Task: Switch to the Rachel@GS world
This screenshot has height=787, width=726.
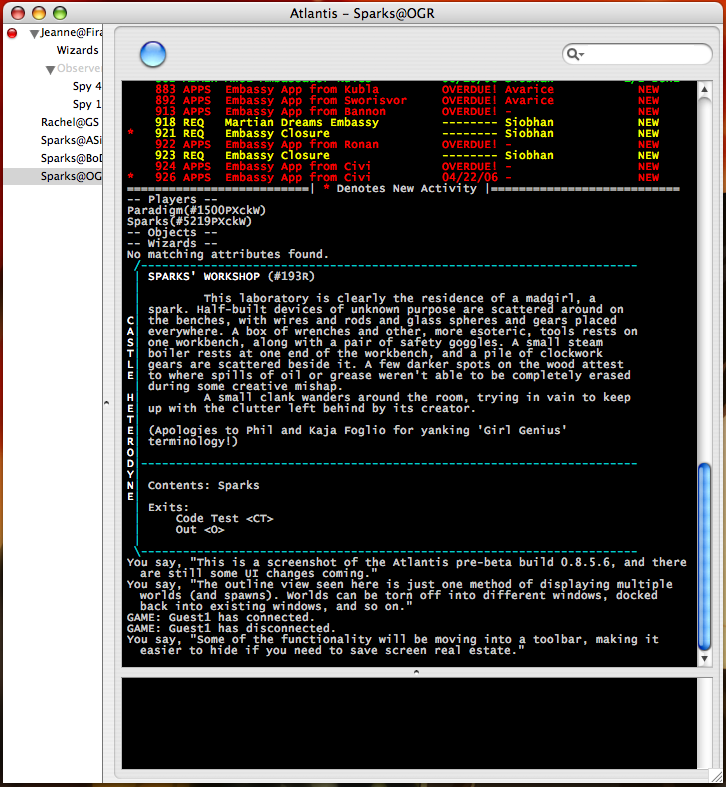Action: (70, 122)
